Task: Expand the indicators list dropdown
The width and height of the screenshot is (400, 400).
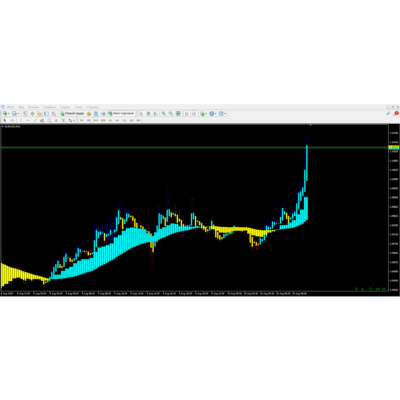Action: click(x=206, y=113)
